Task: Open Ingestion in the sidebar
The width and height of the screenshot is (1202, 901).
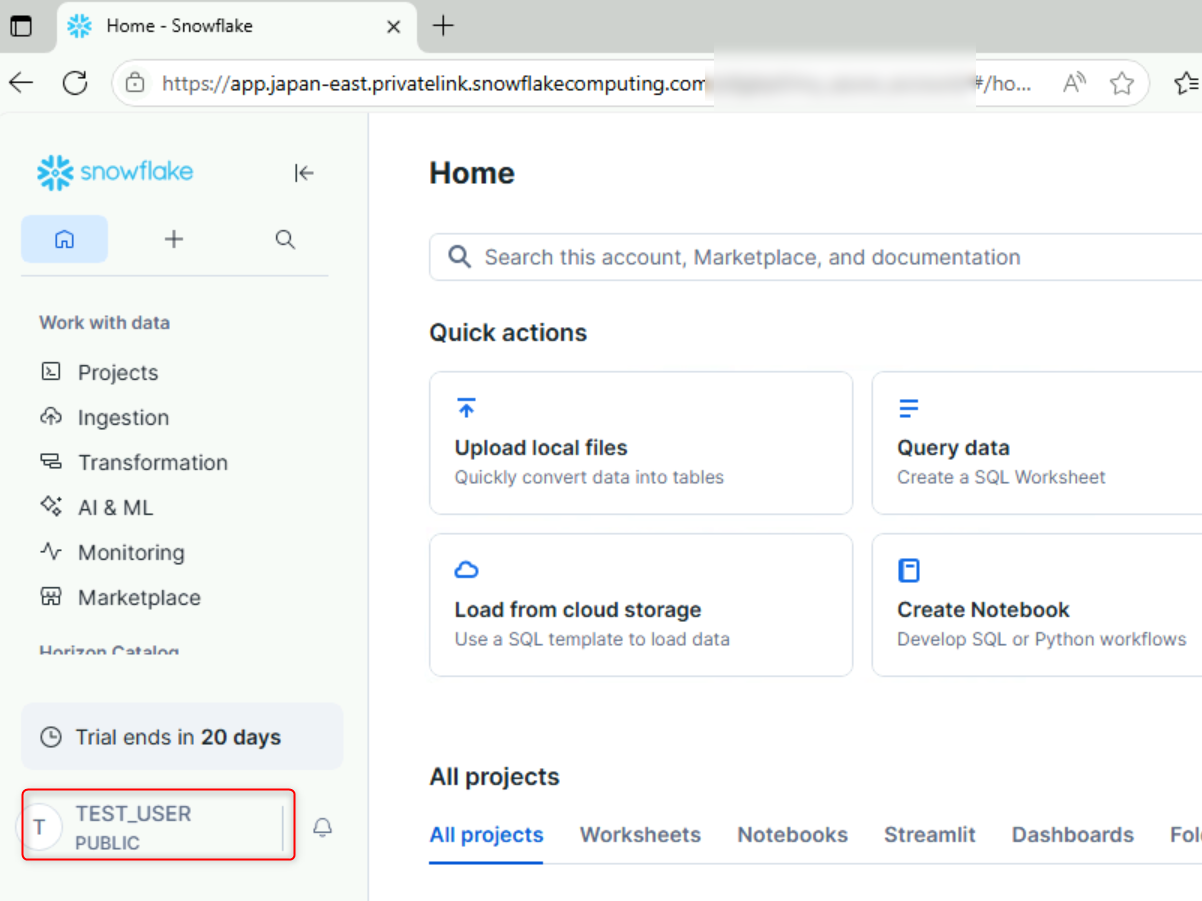Action: point(122,417)
